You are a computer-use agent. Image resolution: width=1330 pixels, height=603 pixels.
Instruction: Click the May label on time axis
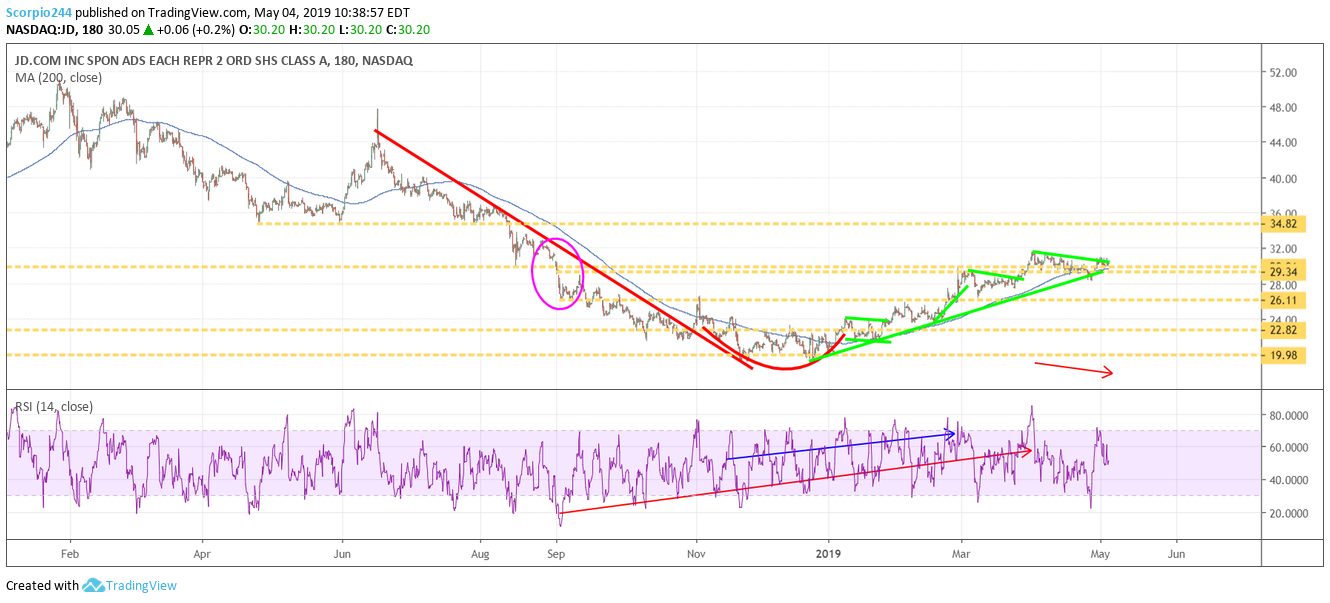(1101, 552)
